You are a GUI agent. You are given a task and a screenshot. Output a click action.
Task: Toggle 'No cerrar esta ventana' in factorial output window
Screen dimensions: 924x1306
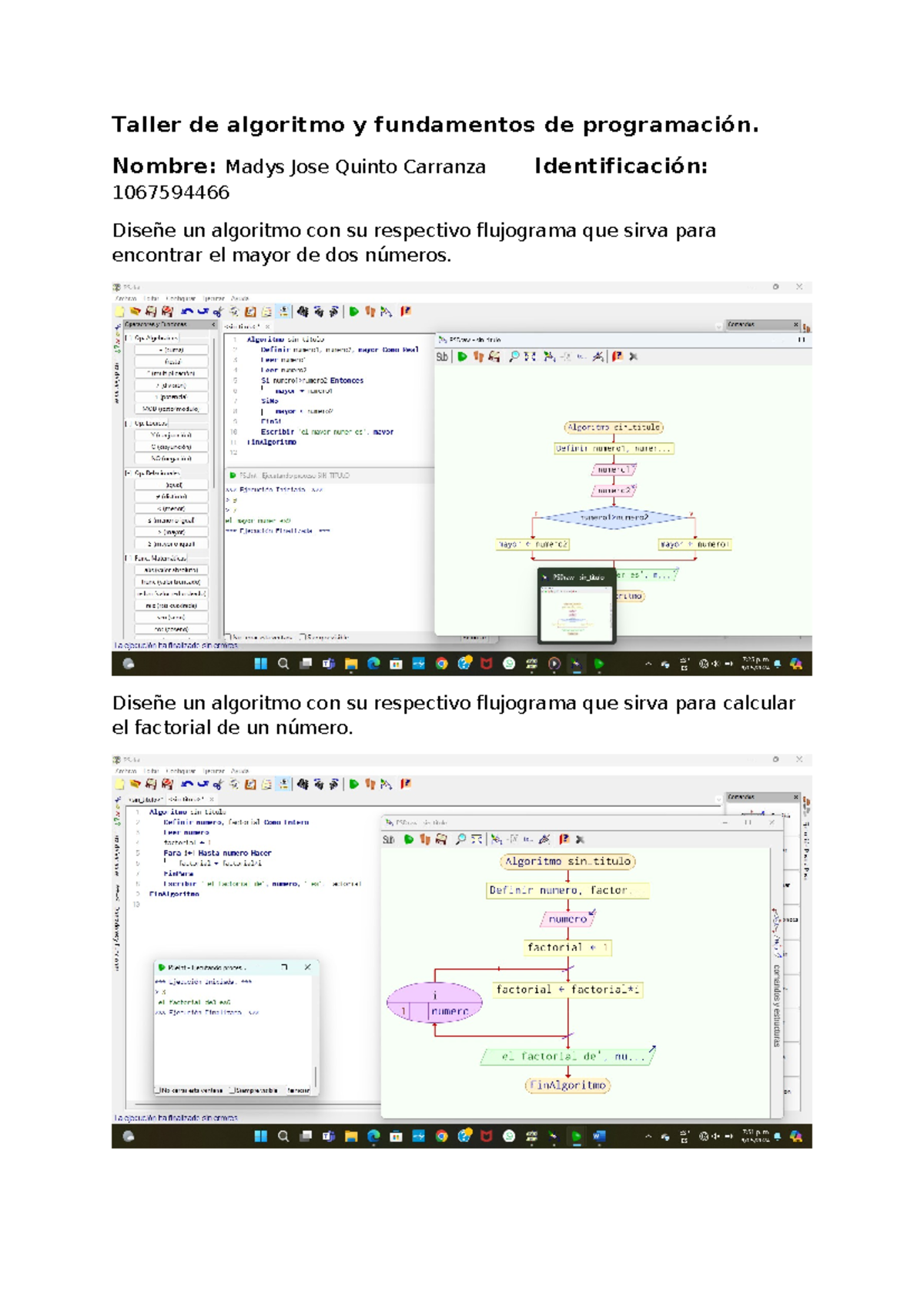pos(189,1090)
